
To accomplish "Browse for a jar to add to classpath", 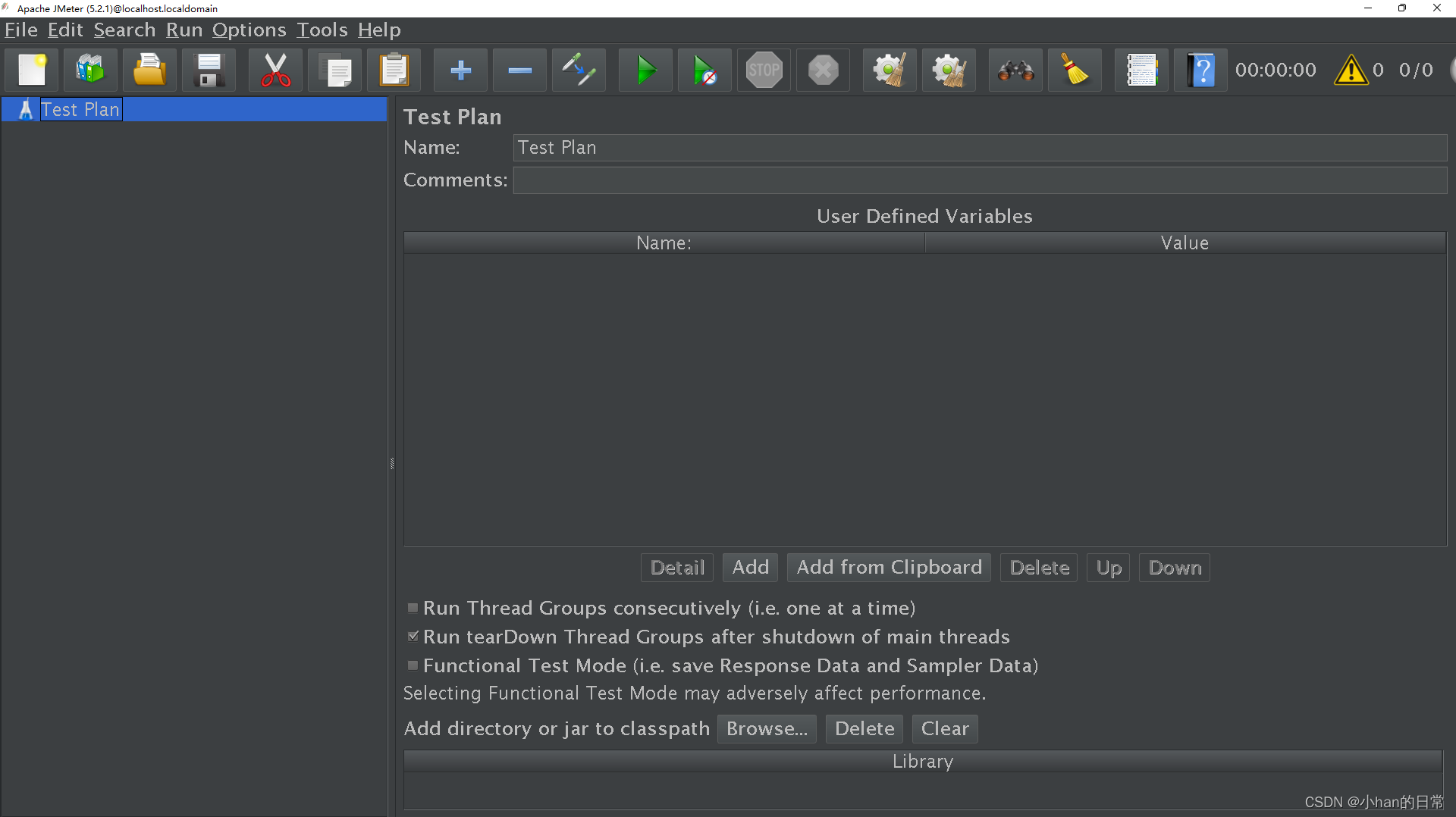I will (766, 728).
